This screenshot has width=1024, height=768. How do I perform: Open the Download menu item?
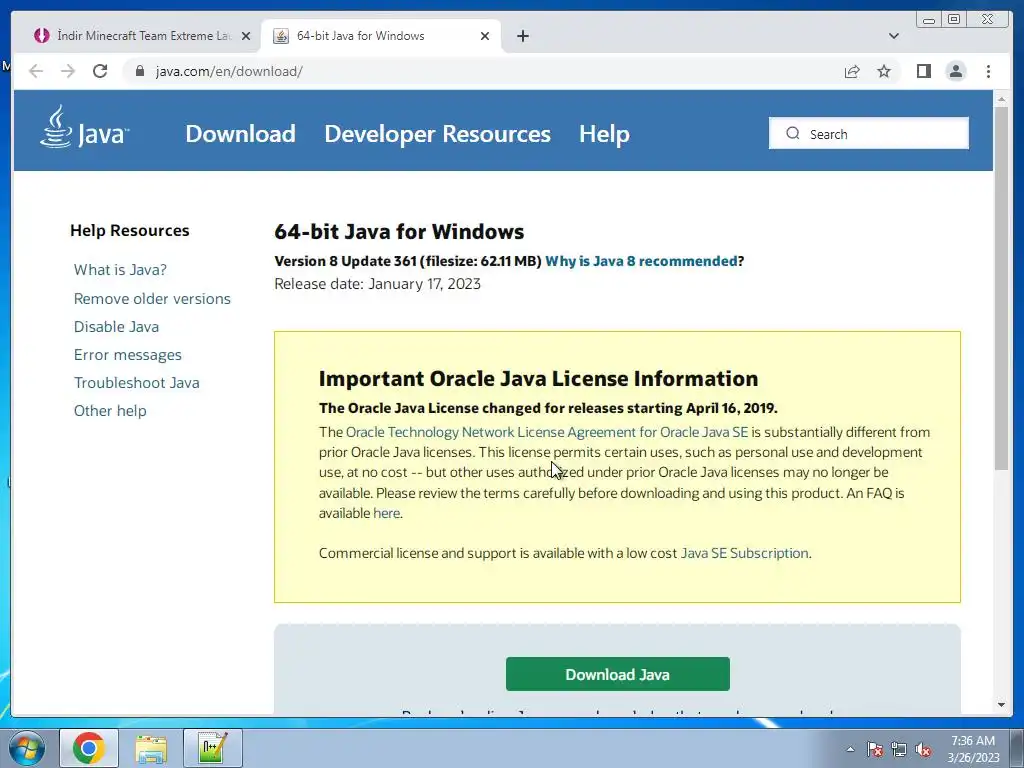pos(240,134)
